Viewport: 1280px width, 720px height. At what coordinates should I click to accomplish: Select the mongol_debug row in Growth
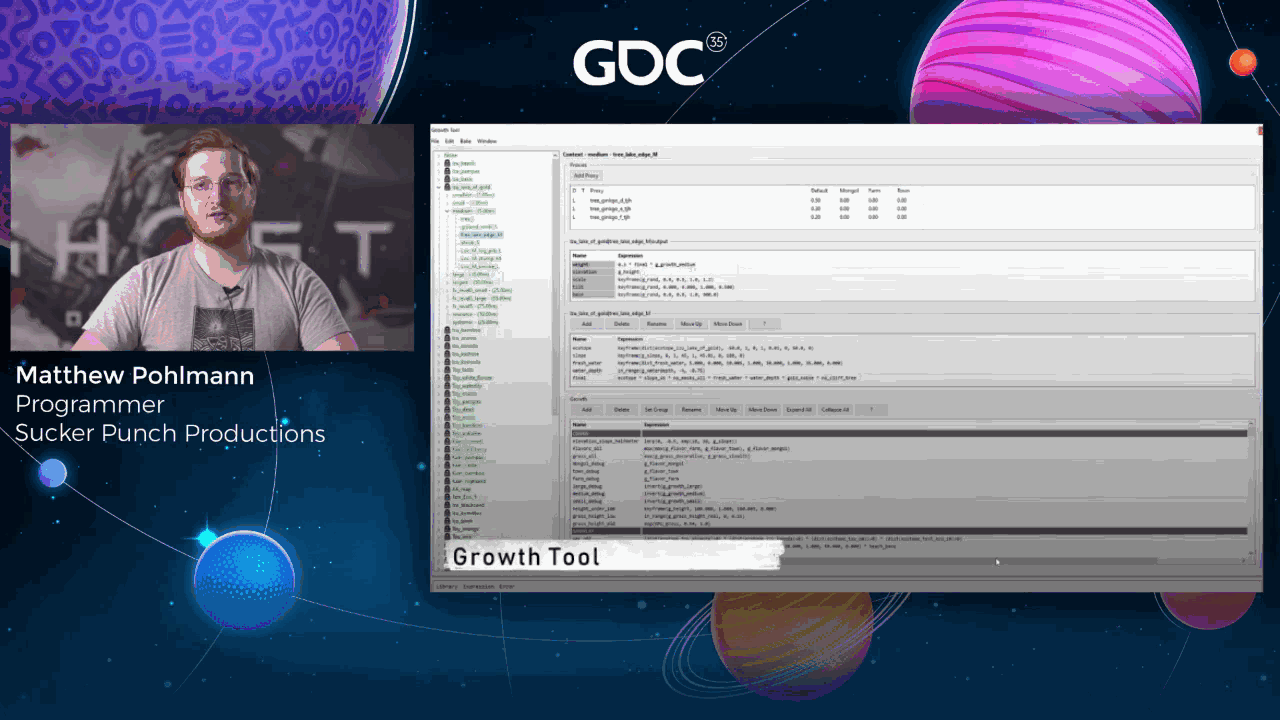[x=909, y=464]
